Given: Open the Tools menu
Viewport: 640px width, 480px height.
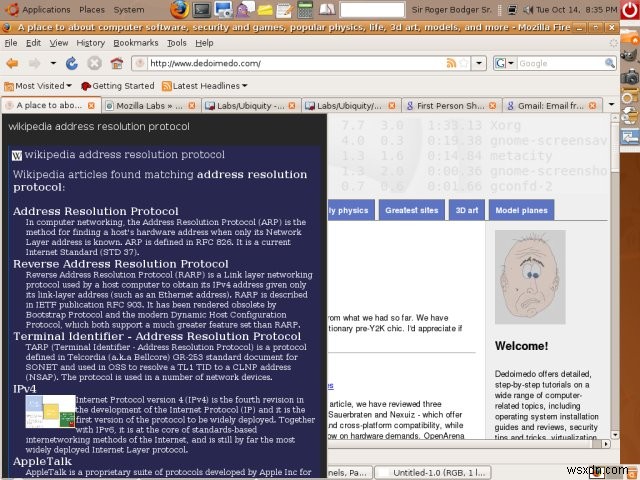Looking at the screenshot, I should pos(177,43).
